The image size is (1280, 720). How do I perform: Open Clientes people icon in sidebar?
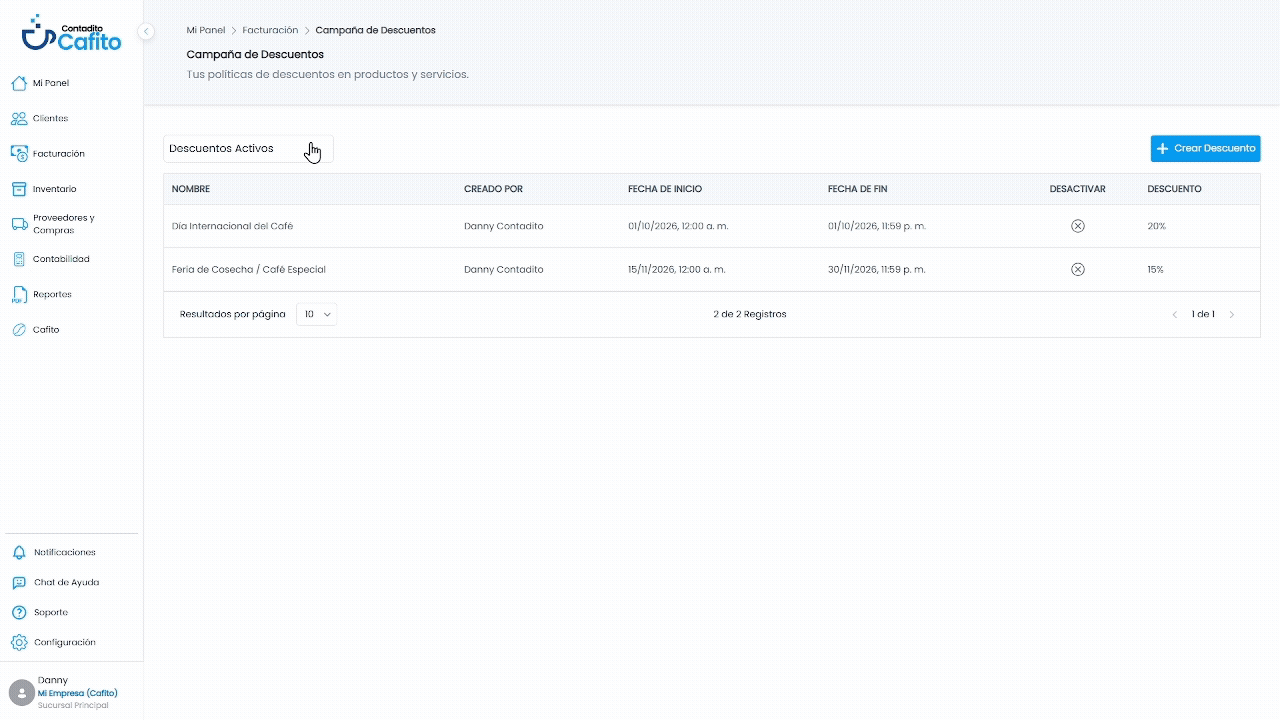pos(18,118)
